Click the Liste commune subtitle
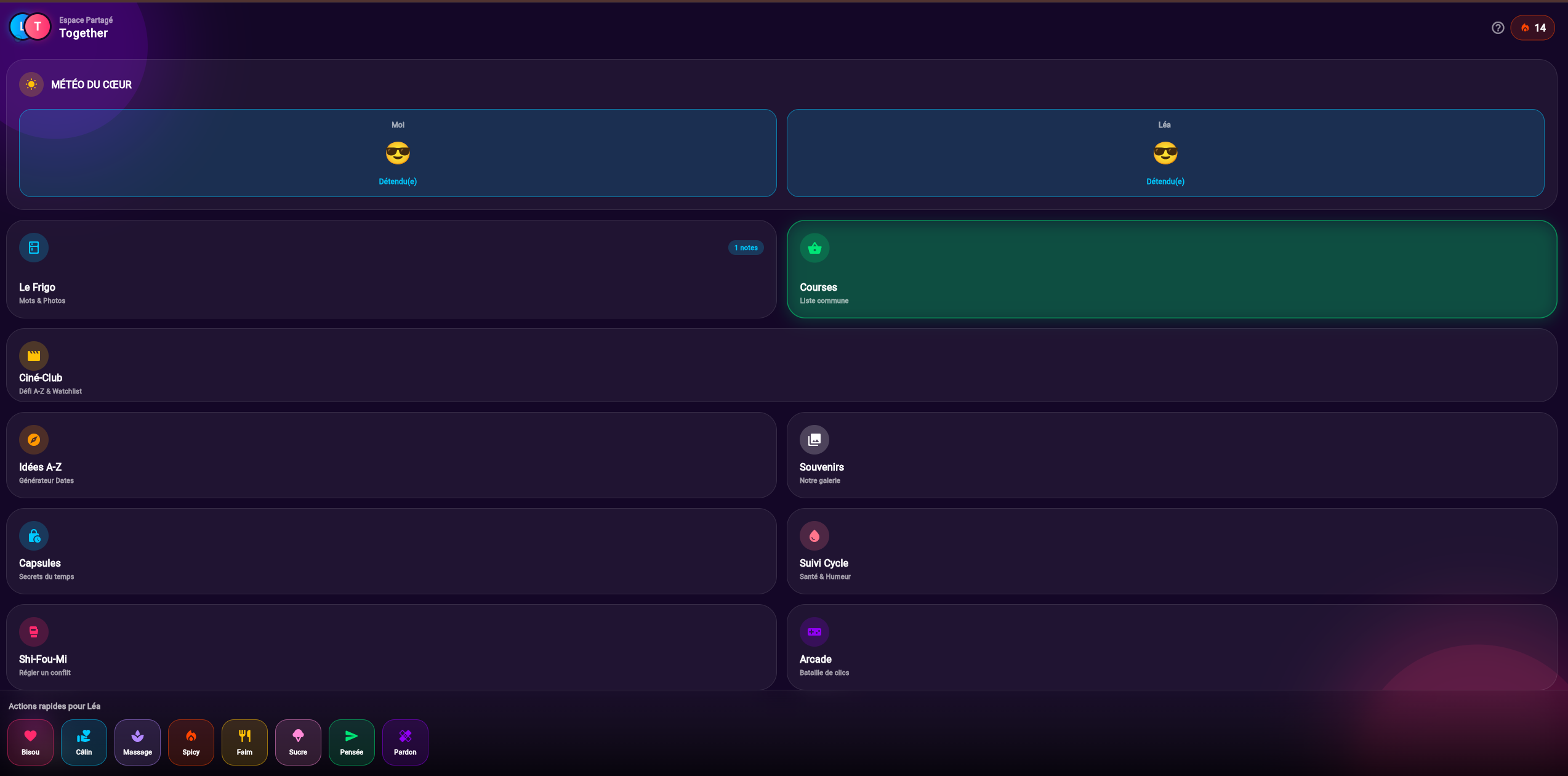 click(x=824, y=301)
